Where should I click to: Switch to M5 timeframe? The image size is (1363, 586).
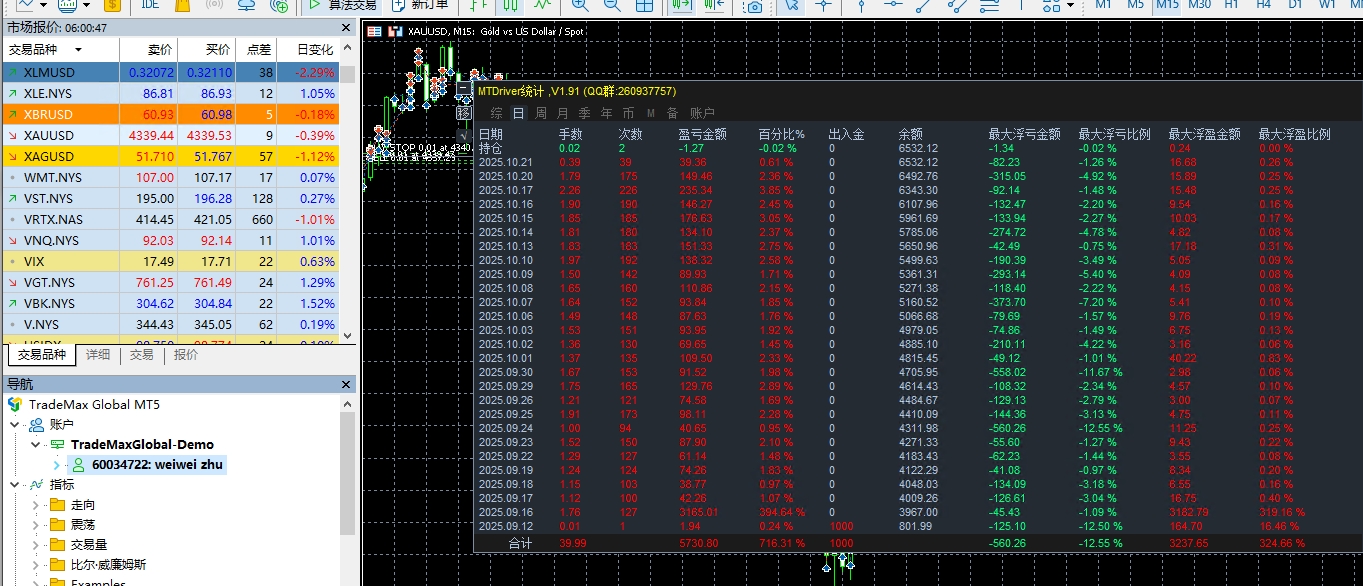click(1135, 6)
